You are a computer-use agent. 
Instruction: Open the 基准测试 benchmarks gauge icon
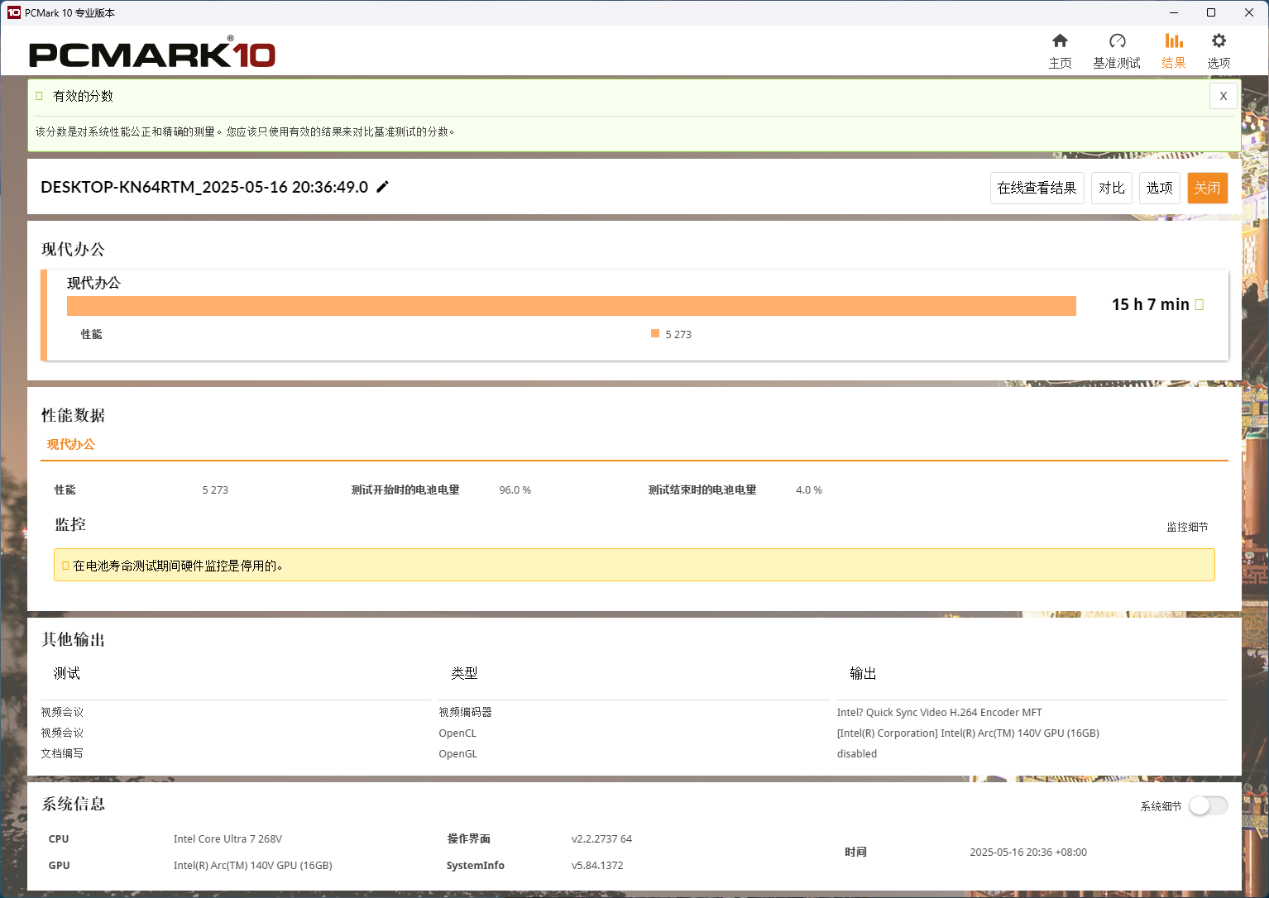click(x=1117, y=41)
